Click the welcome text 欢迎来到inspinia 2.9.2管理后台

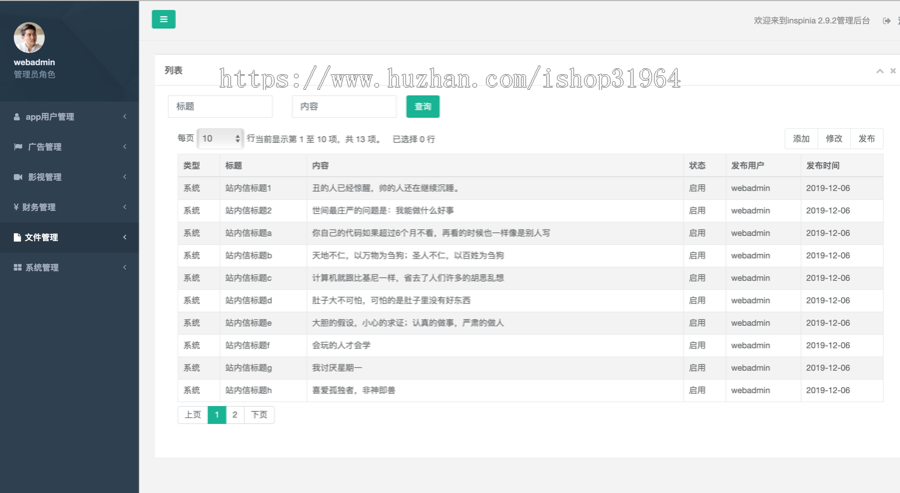[812, 21]
